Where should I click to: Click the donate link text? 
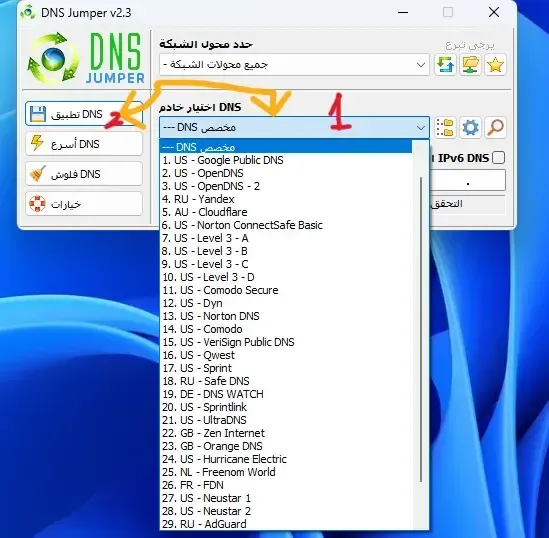click(x=470, y=46)
